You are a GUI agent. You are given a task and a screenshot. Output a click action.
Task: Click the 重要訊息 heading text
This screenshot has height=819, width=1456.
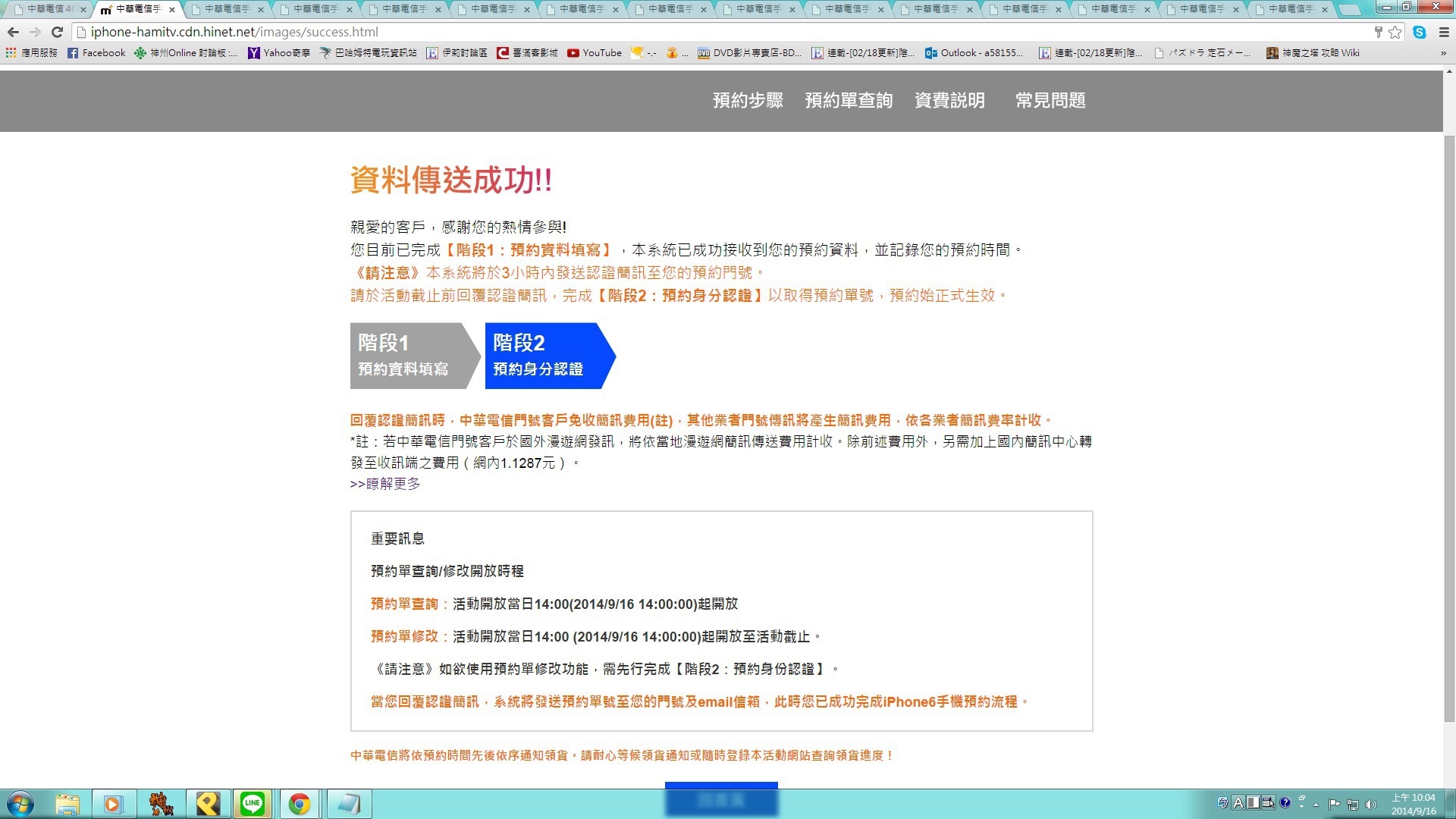click(397, 538)
